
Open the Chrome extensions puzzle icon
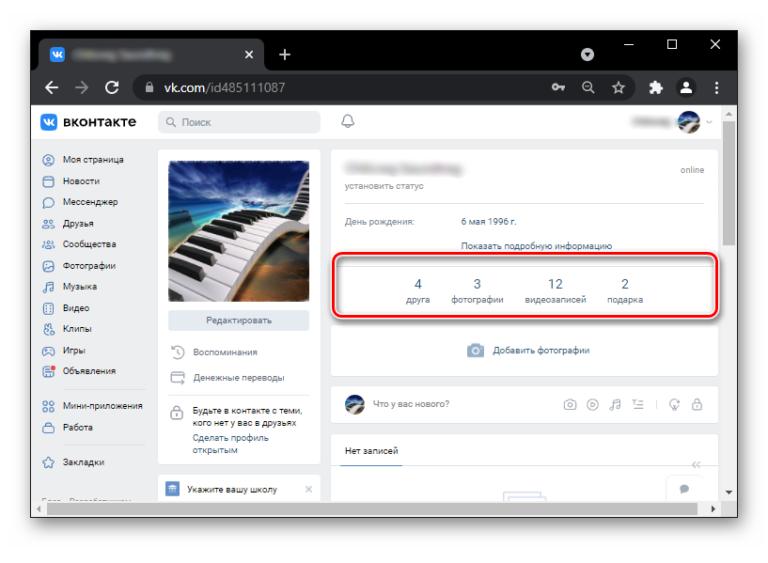point(656,87)
